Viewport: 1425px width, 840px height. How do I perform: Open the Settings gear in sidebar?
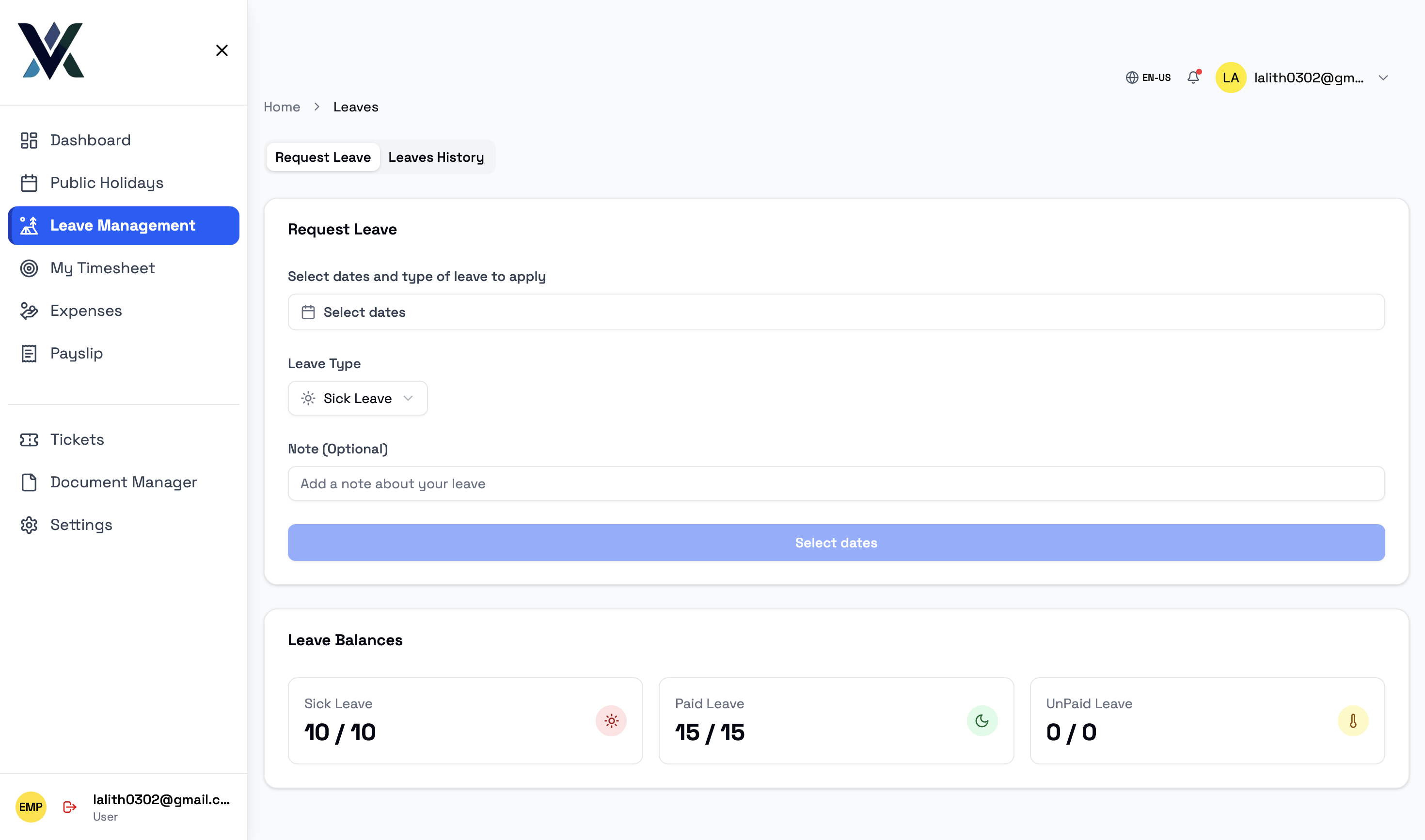coord(30,525)
